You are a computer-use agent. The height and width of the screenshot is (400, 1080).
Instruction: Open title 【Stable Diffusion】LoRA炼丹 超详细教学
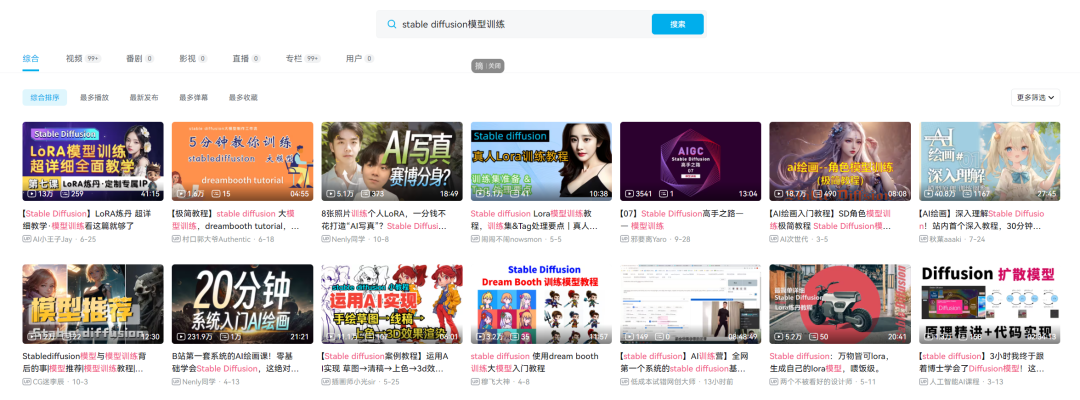pyautogui.click(x=86, y=220)
